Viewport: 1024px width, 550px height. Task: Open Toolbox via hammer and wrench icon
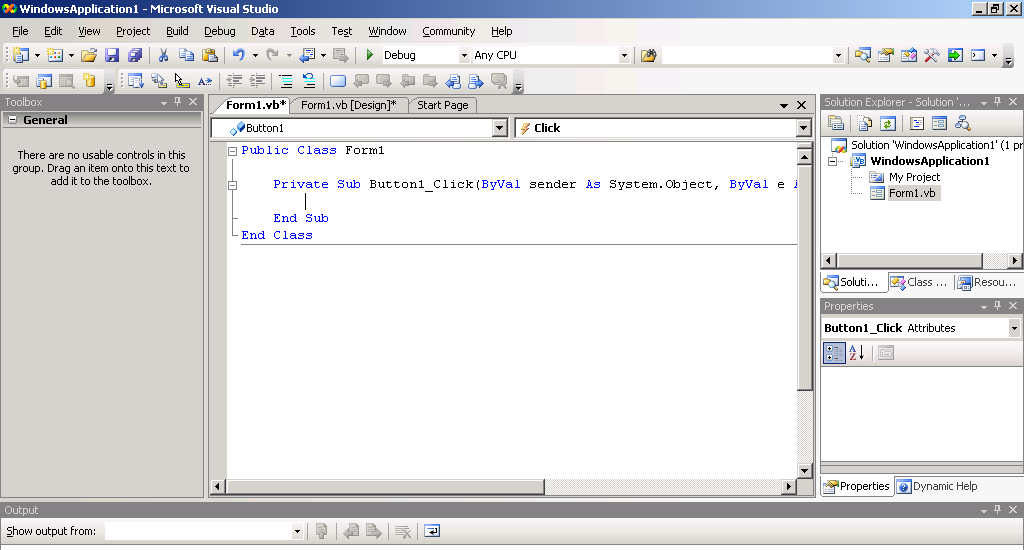click(931, 56)
